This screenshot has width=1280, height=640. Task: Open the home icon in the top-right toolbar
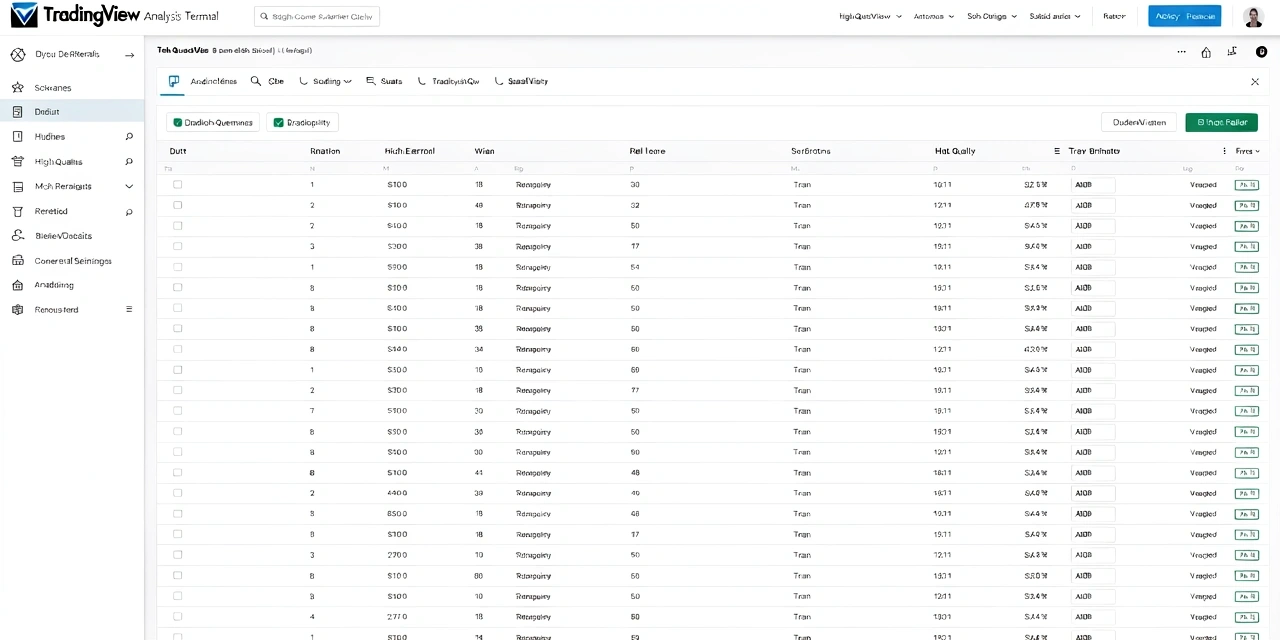[x=1206, y=52]
